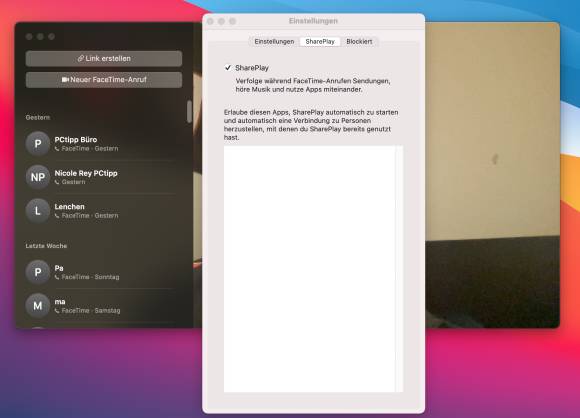Click phone icon under PCtipp Büro
Screen dimensions: 580x418
click(x=57, y=149)
